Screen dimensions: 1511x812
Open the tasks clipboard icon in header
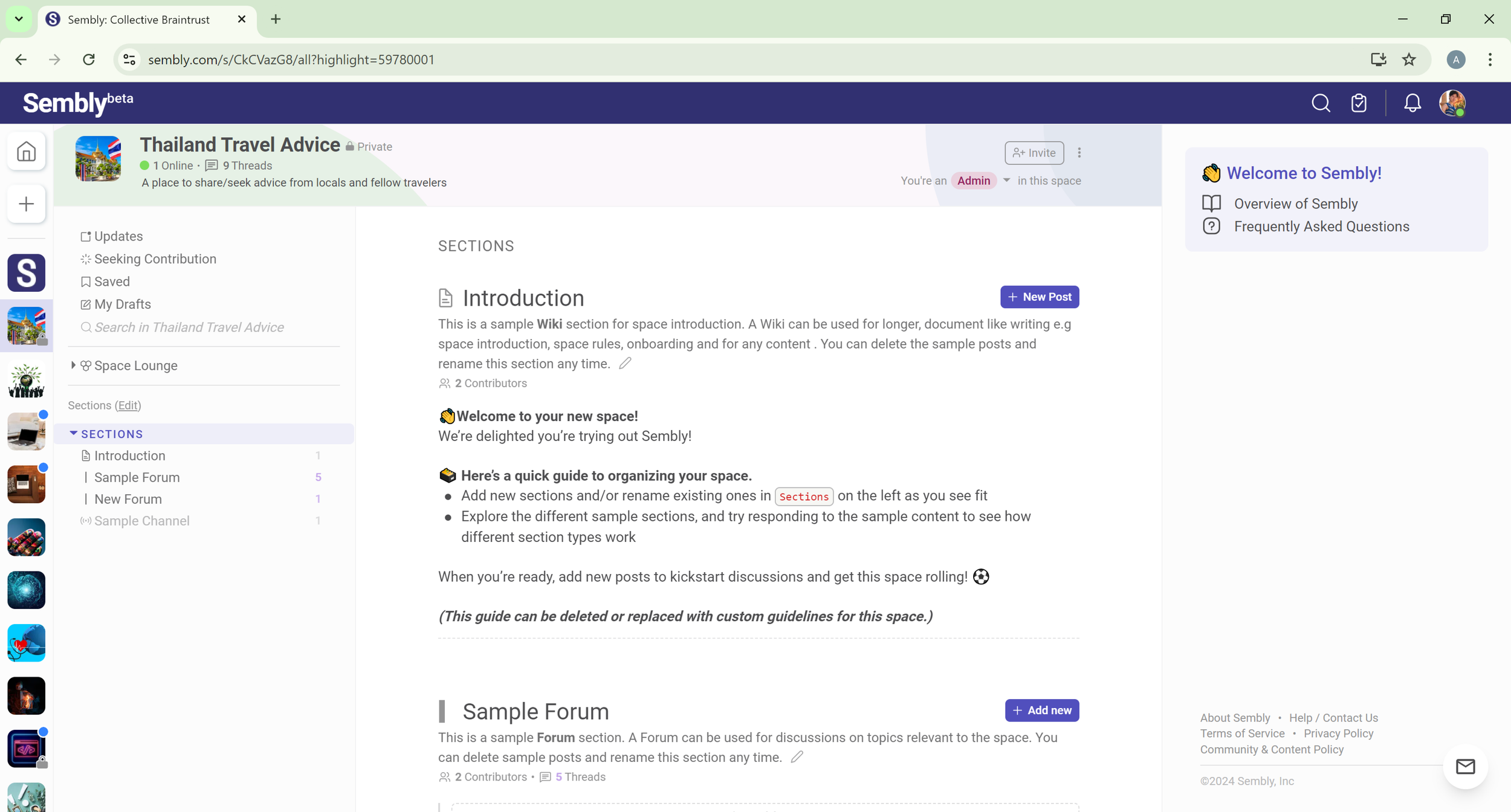coord(1359,103)
